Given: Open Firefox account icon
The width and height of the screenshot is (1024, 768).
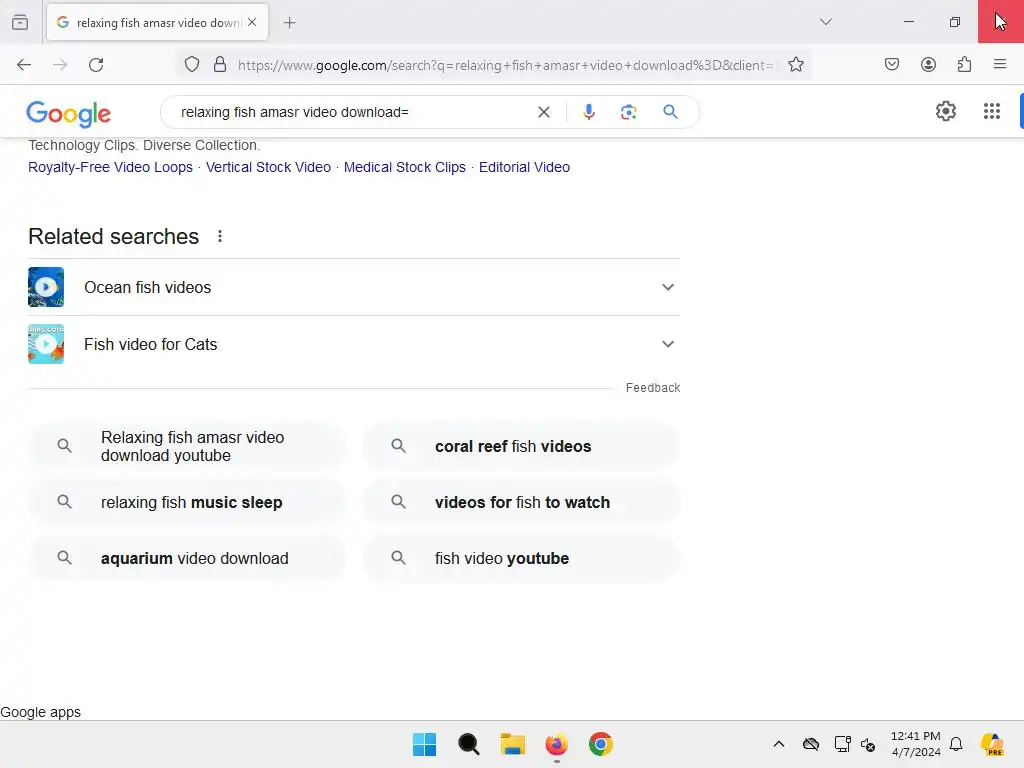Looking at the screenshot, I should (928, 64).
